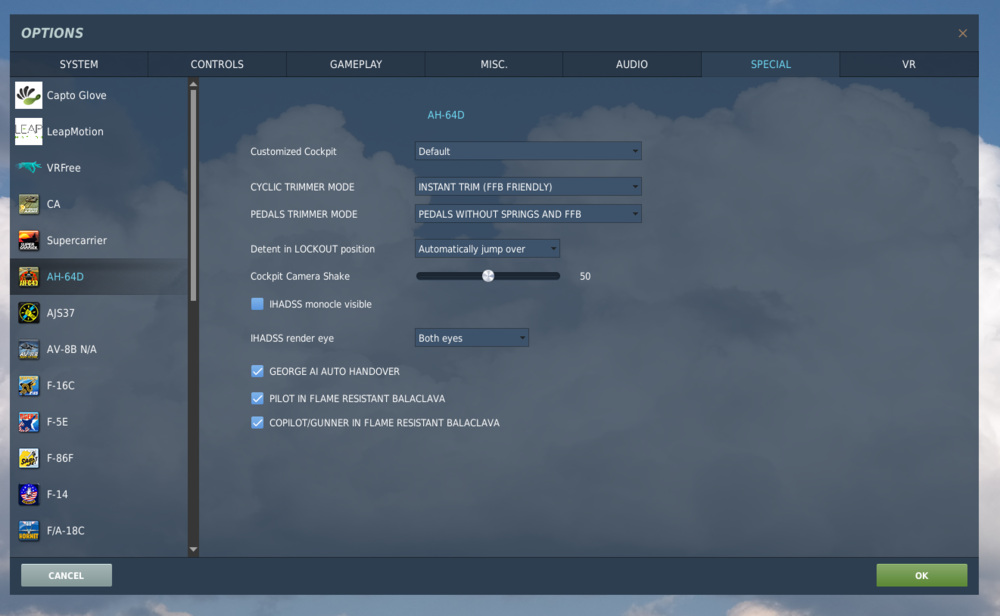This screenshot has width=1000, height=616.
Task: Click the AV-8B N/A module icon
Action: 29,349
